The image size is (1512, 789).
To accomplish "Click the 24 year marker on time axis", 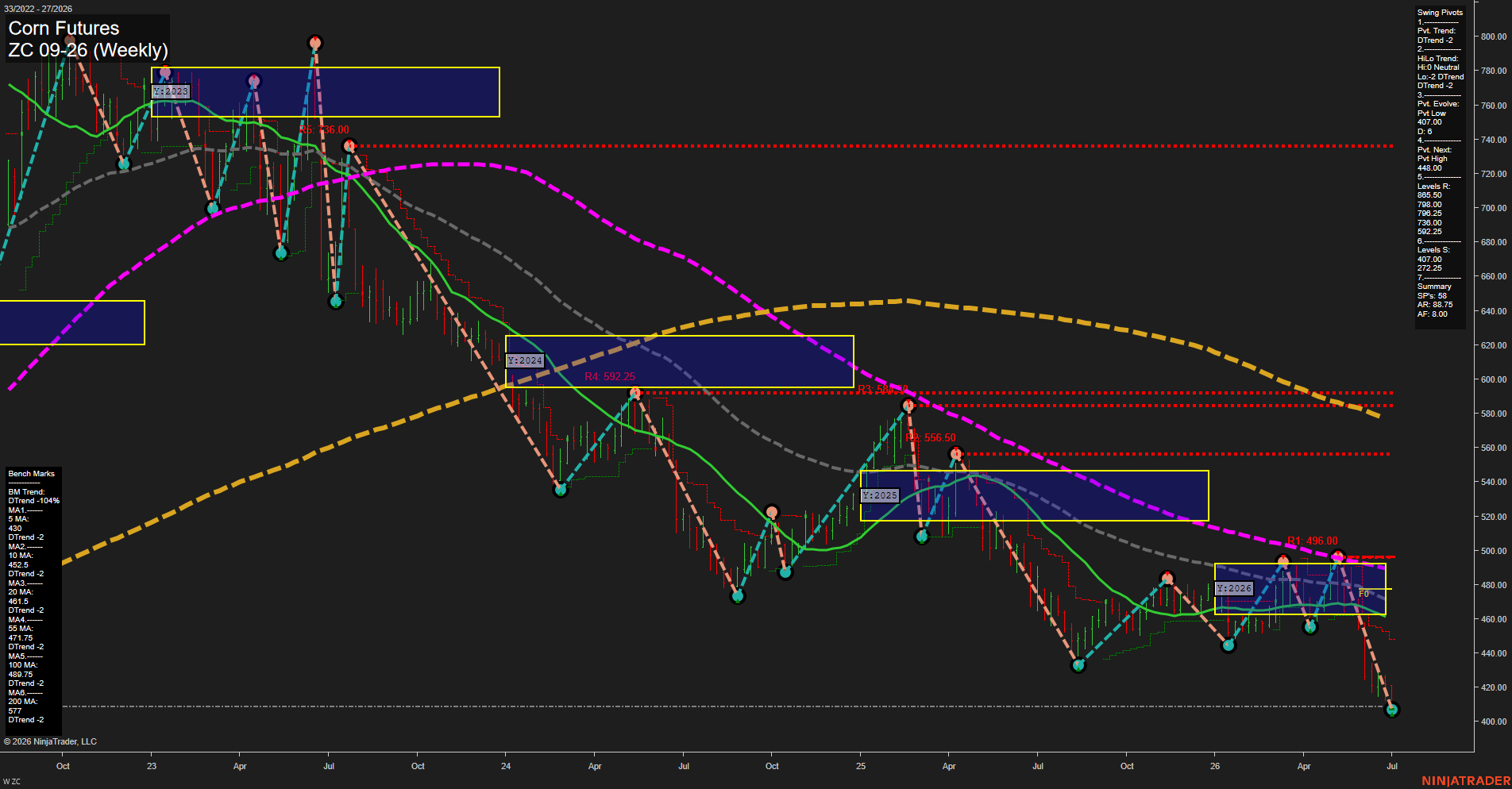I will coord(506,766).
